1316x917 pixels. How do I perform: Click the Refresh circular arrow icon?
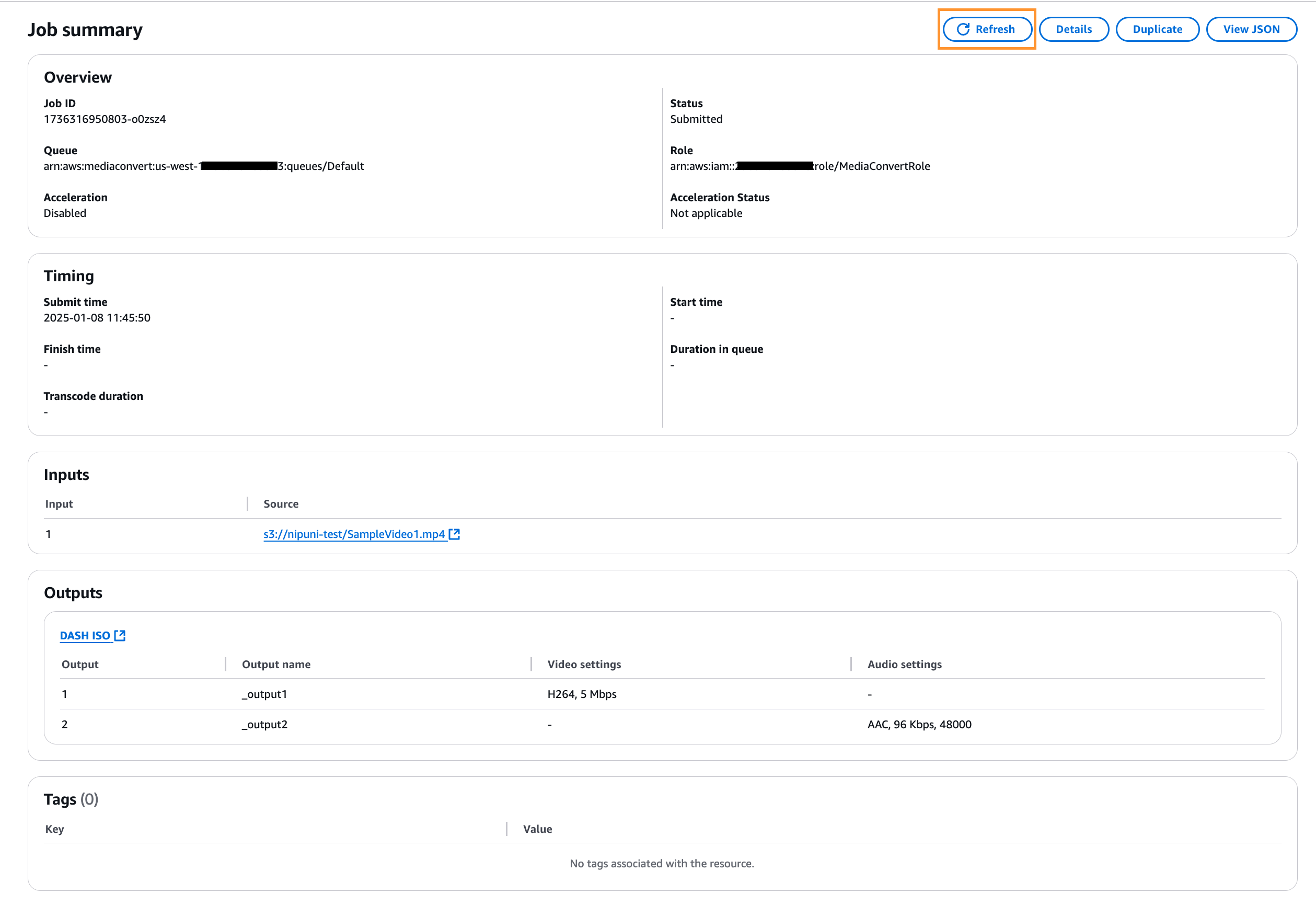(963, 29)
